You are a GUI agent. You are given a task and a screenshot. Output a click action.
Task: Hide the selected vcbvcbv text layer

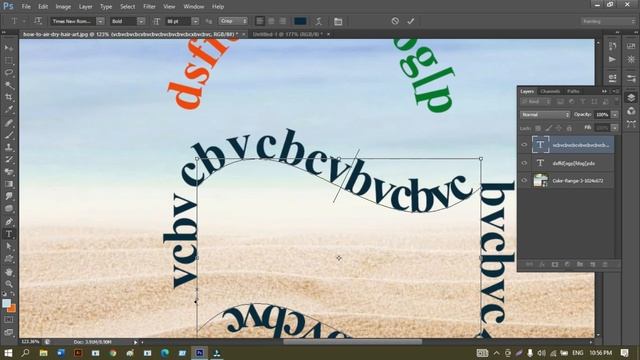[x=524, y=145]
